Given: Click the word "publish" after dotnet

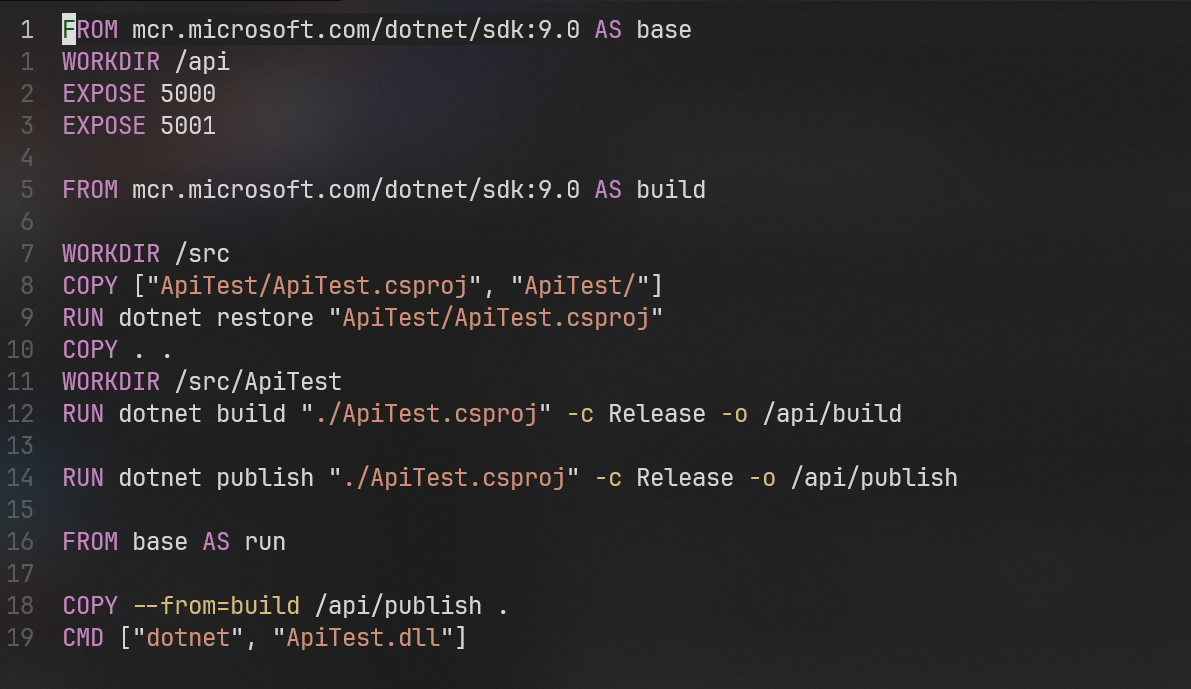Looking at the screenshot, I should pos(265,478).
